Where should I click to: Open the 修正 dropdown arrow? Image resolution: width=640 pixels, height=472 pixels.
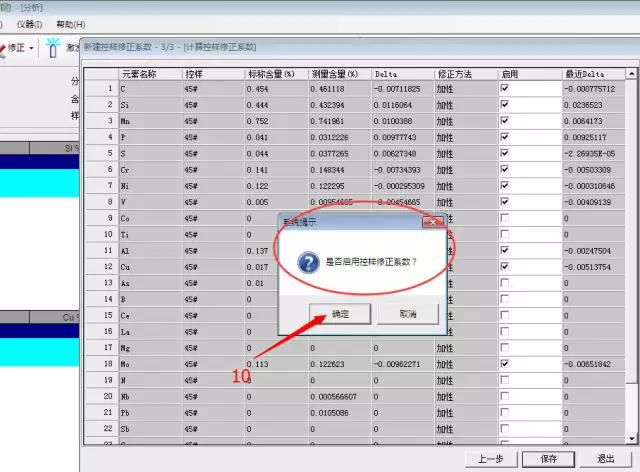click(x=32, y=48)
